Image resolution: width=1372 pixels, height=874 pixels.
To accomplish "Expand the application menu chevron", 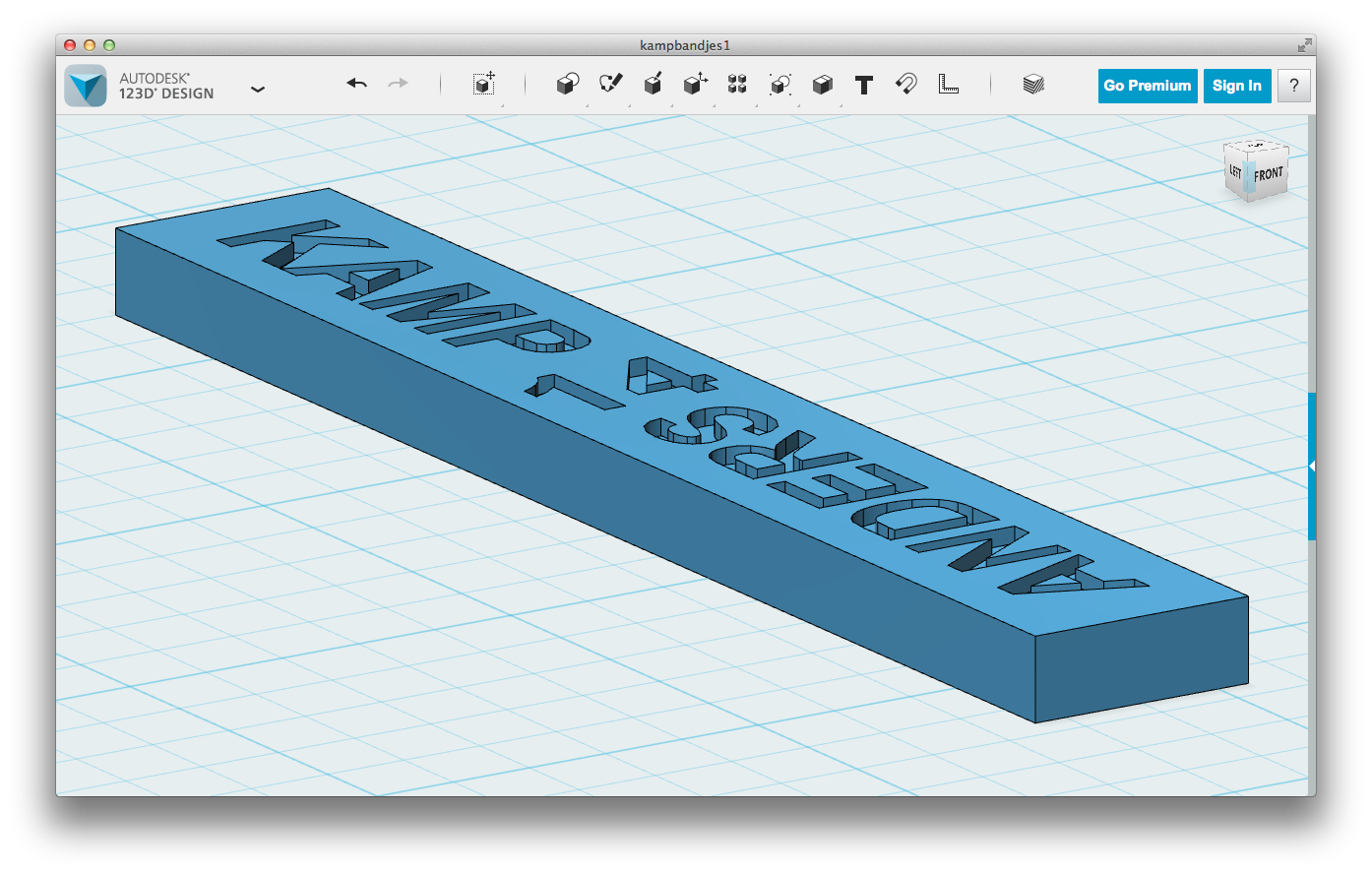I will (x=258, y=89).
